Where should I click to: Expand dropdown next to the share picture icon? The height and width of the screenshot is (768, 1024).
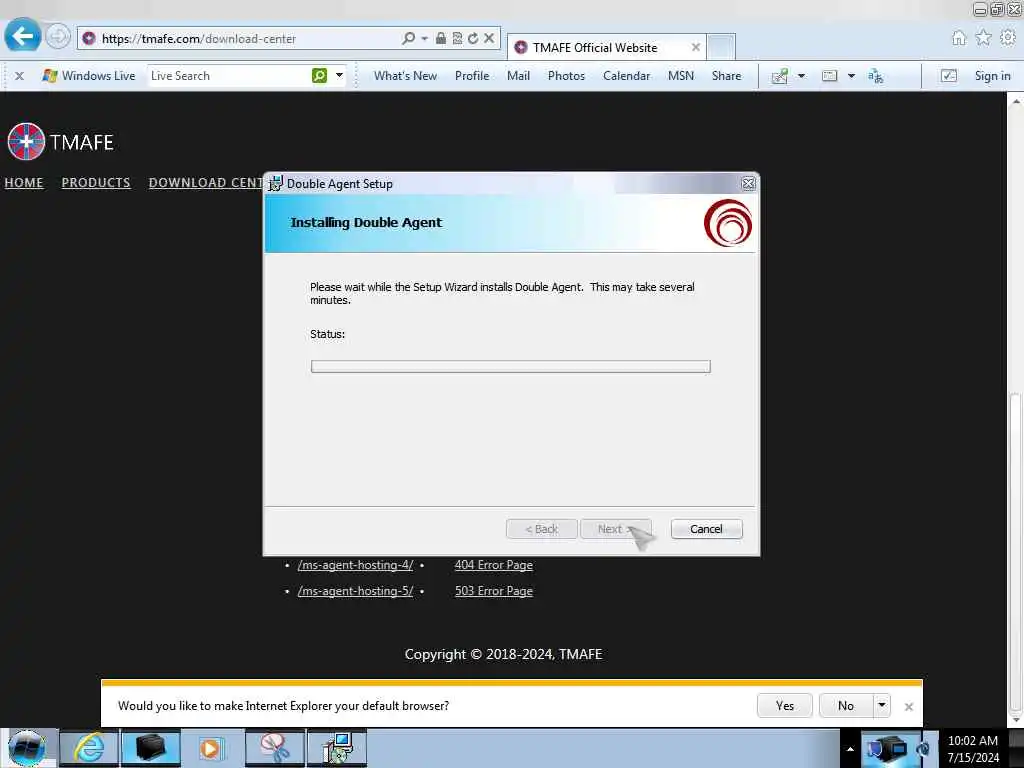tap(801, 76)
